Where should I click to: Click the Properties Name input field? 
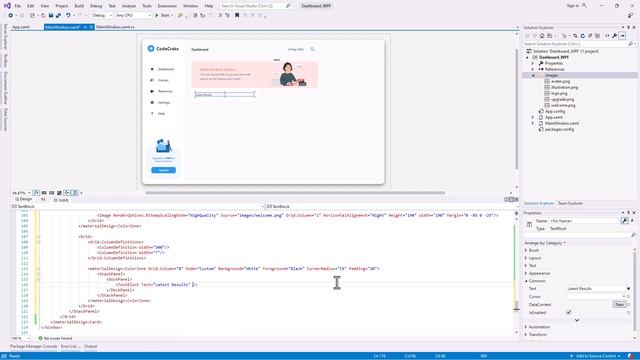click(x=584, y=221)
